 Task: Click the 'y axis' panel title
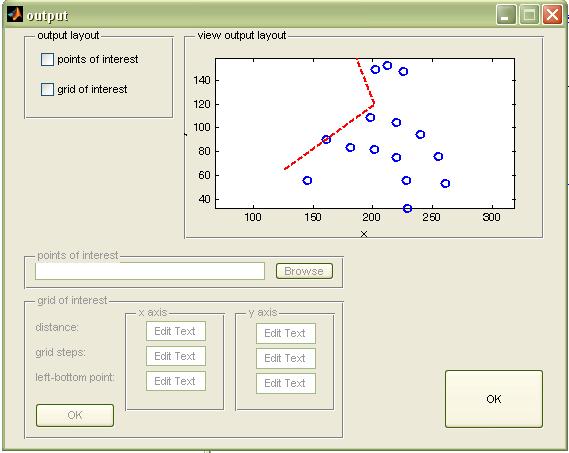pos(263,313)
